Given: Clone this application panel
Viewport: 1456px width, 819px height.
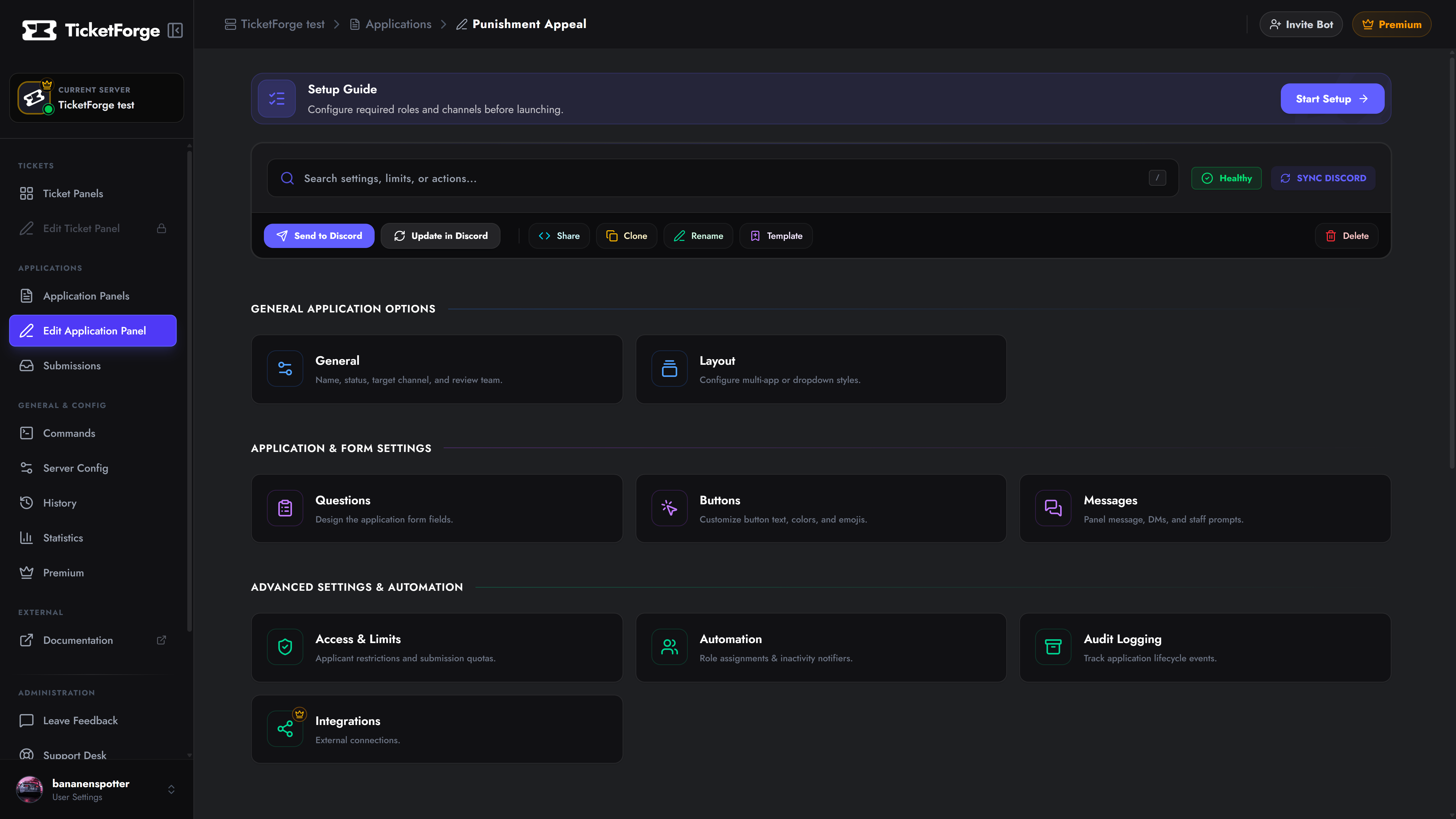Looking at the screenshot, I should (626, 236).
